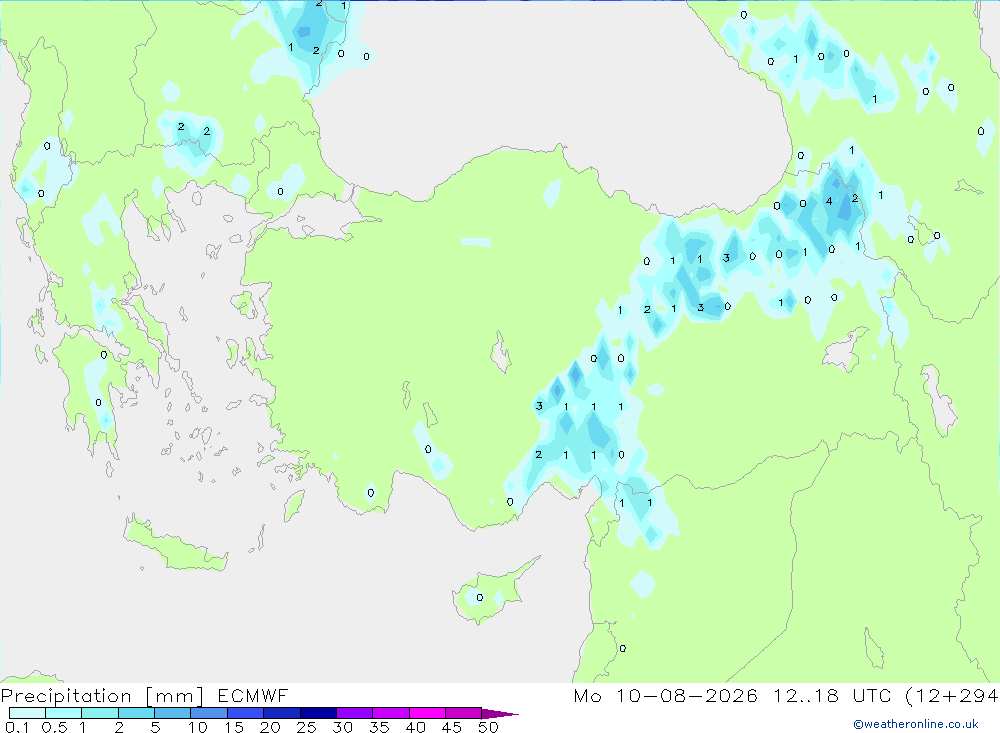The image size is (1000, 733).
Task: Click the legend swatch between 2 and 5
Action: click(x=136, y=713)
